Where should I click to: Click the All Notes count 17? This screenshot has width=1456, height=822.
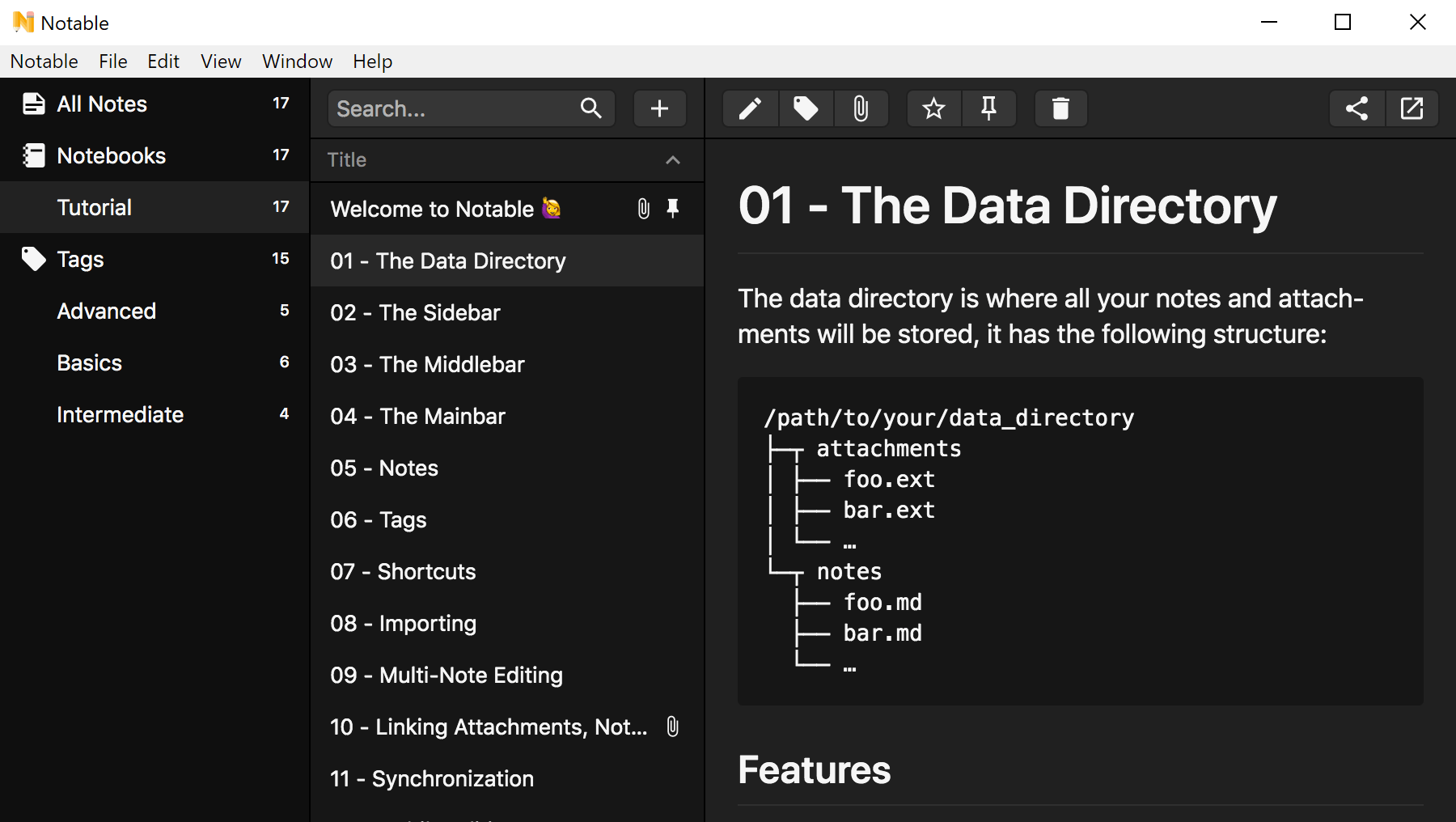(x=281, y=104)
